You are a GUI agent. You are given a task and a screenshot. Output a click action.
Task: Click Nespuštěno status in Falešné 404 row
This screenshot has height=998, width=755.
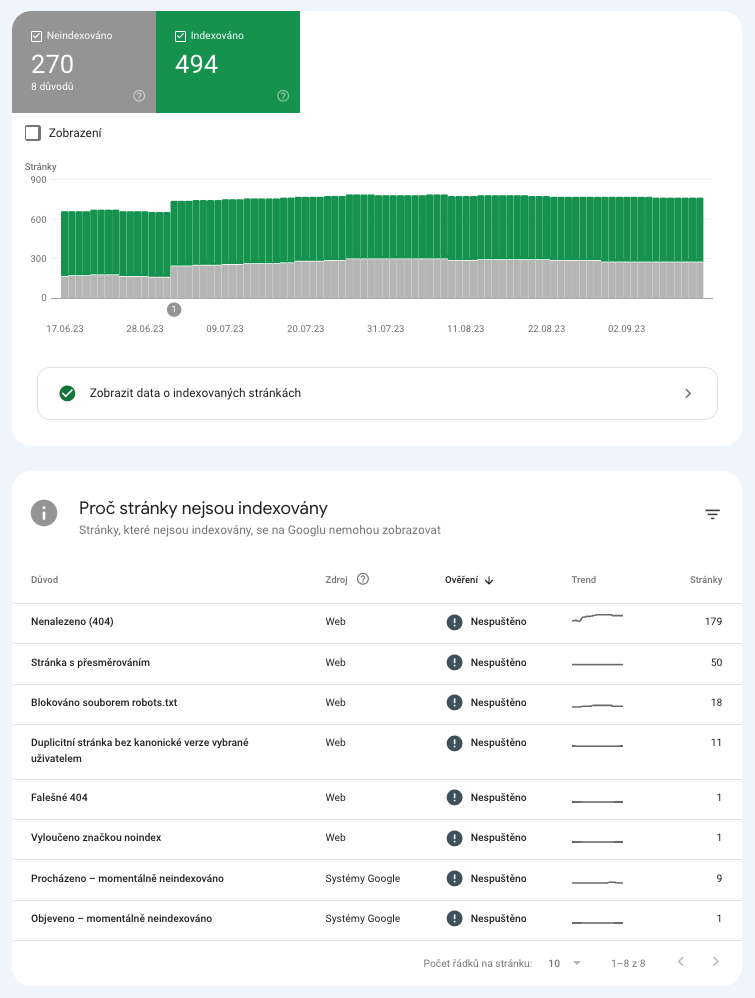[498, 798]
